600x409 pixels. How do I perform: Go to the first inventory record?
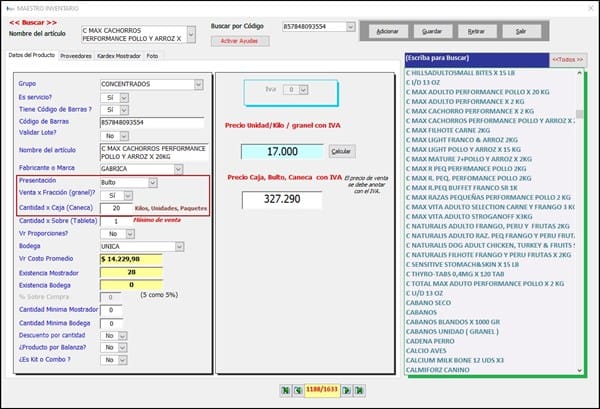point(285,390)
